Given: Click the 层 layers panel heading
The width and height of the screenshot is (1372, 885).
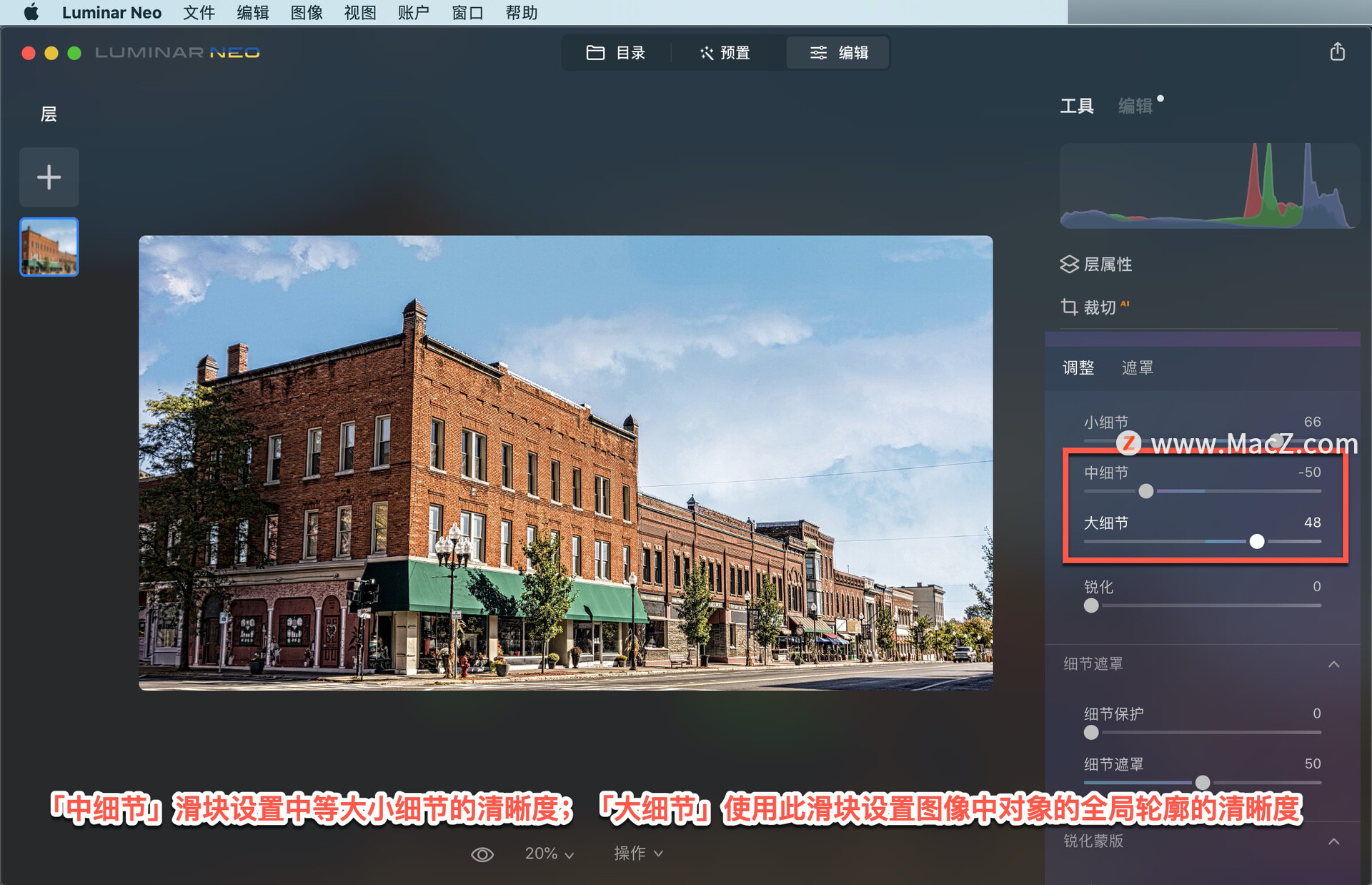Looking at the screenshot, I should tap(49, 114).
